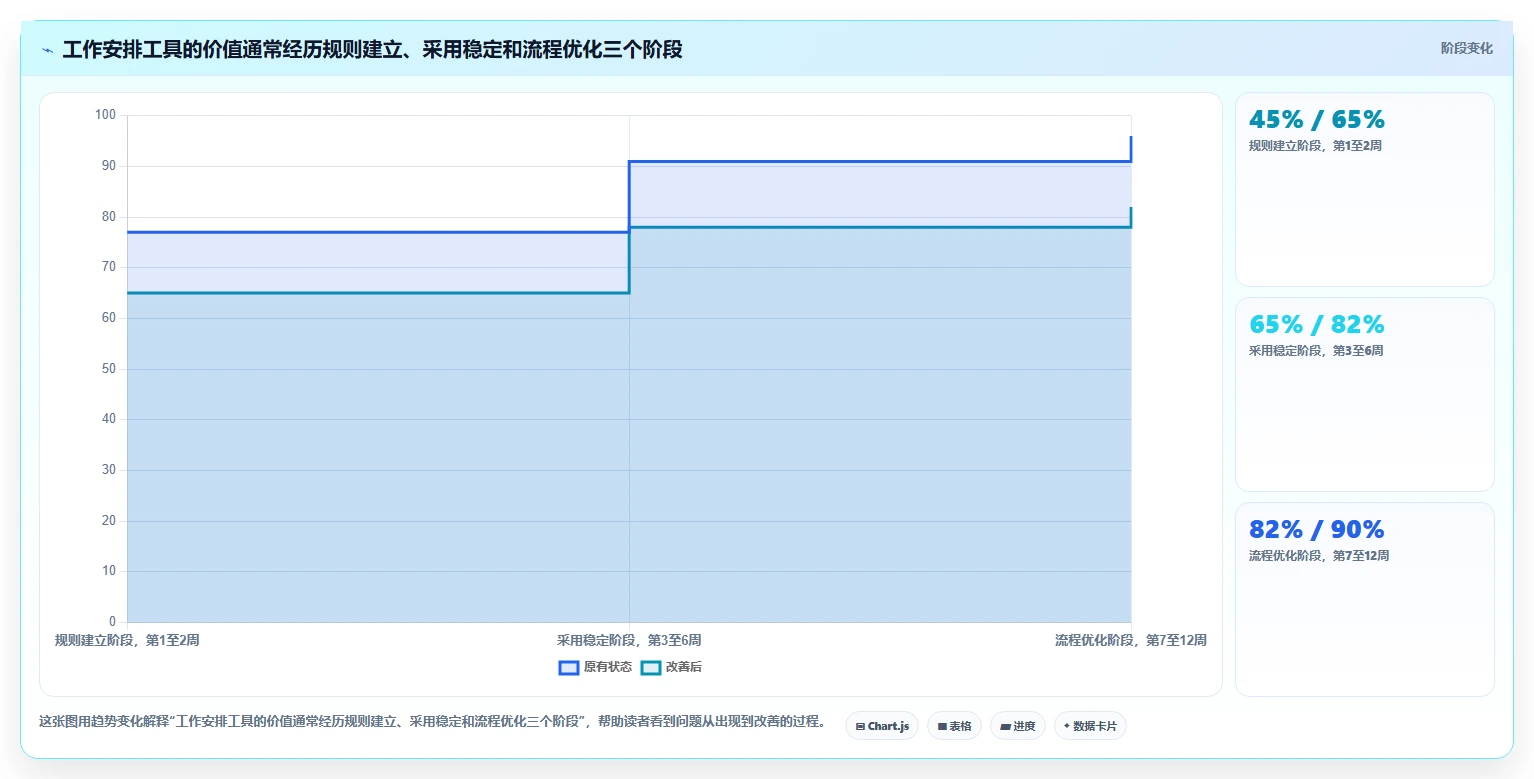Click the chart title heading text

coord(372,49)
